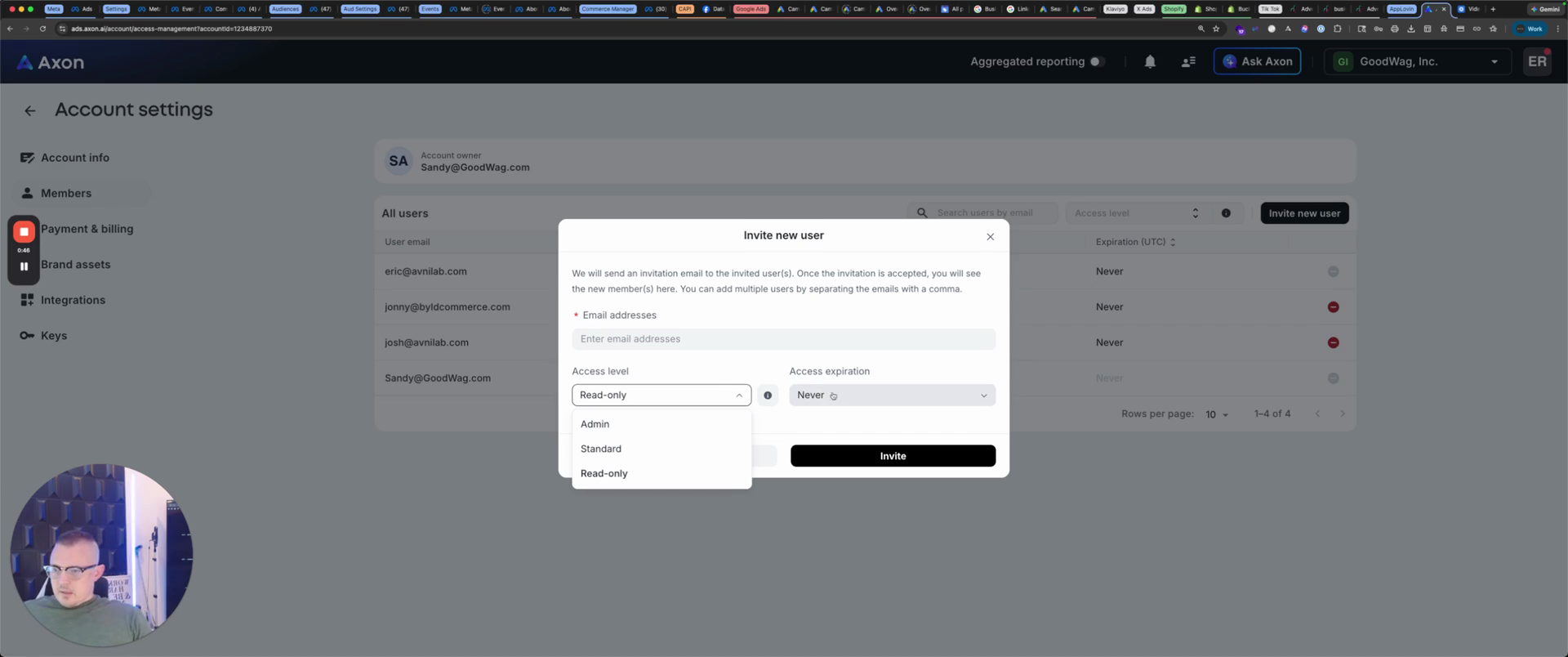Click browser address bar URL

[171, 29]
